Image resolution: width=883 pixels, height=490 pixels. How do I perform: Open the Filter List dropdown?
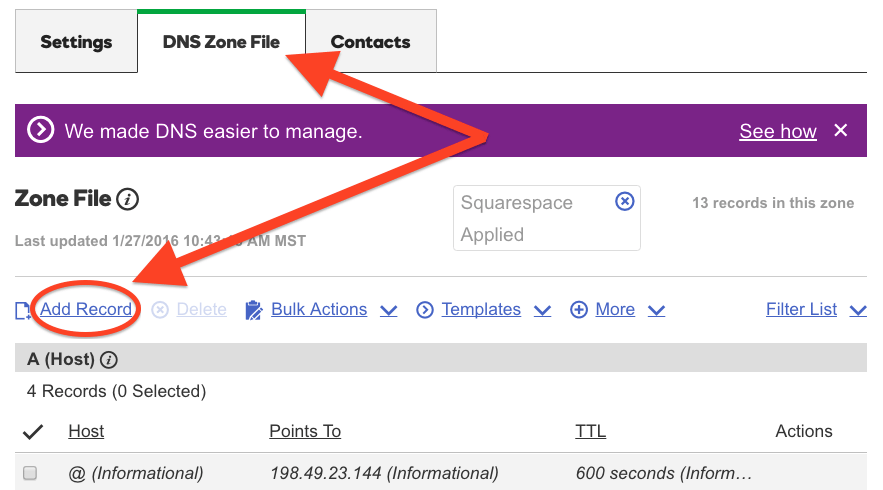(x=816, y=309)
